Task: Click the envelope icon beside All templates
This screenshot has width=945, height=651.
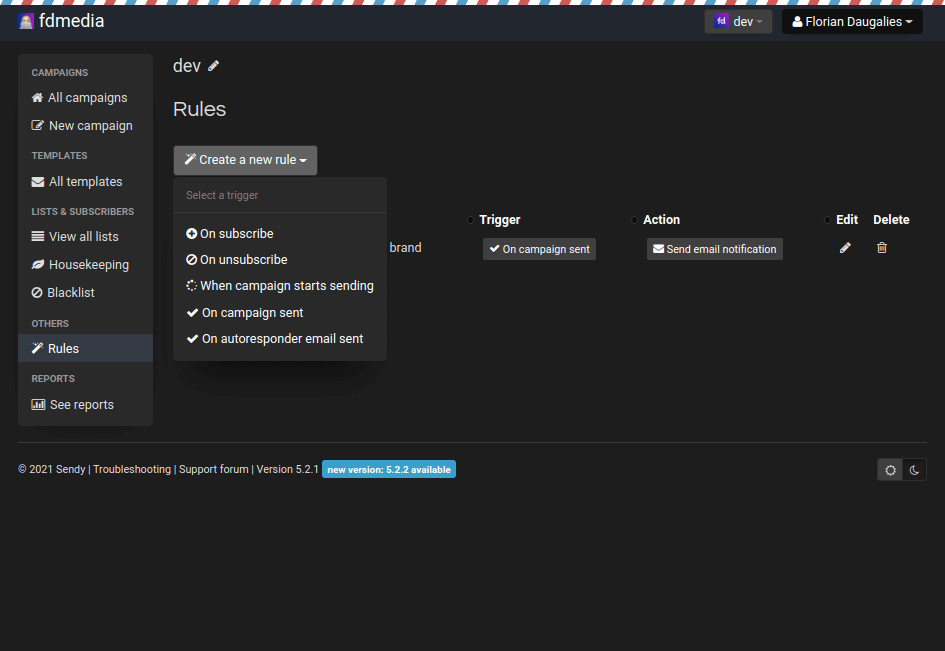Action: (x=38, y=181)
